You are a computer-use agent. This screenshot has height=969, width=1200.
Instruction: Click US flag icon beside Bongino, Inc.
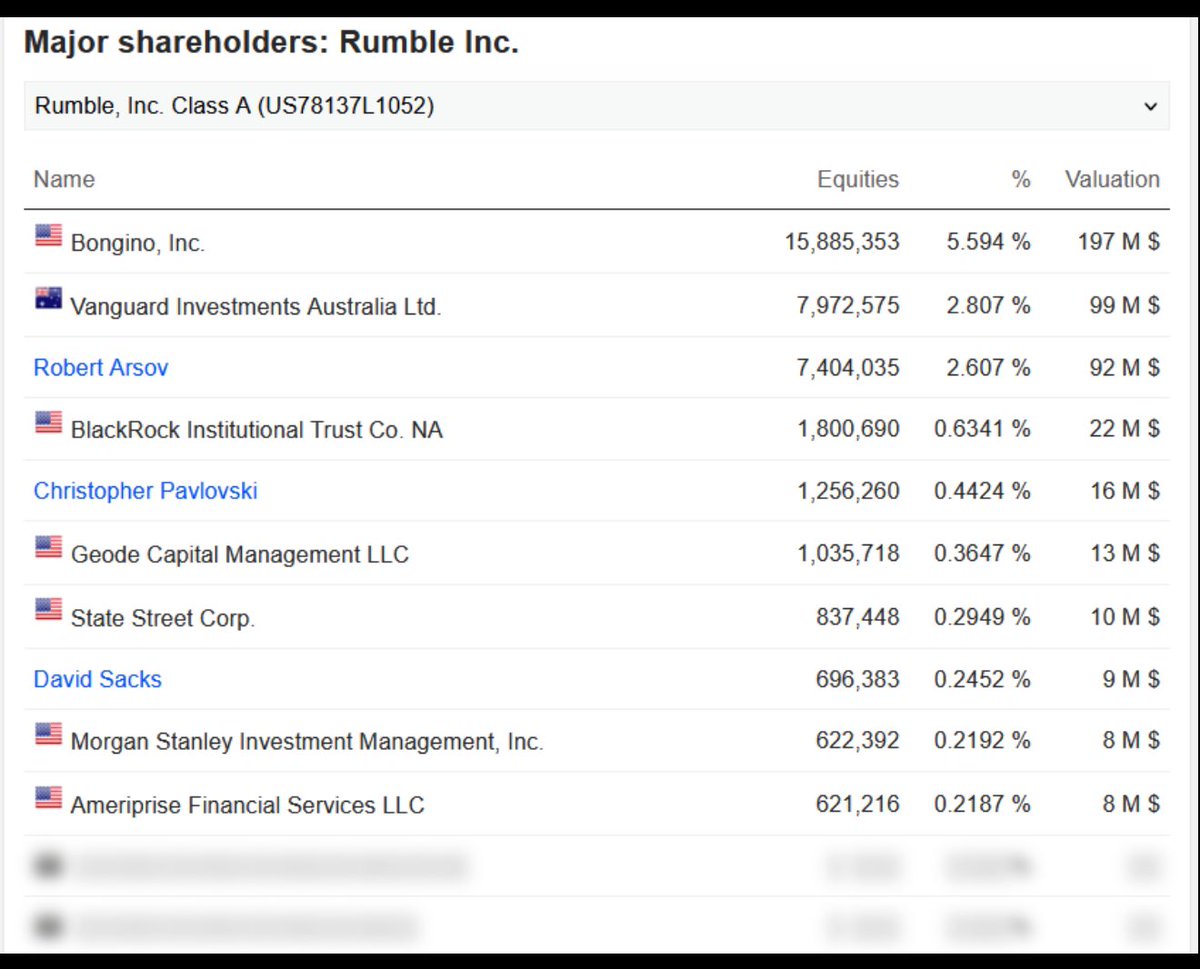pyautogui.click(x=48, y=236)
